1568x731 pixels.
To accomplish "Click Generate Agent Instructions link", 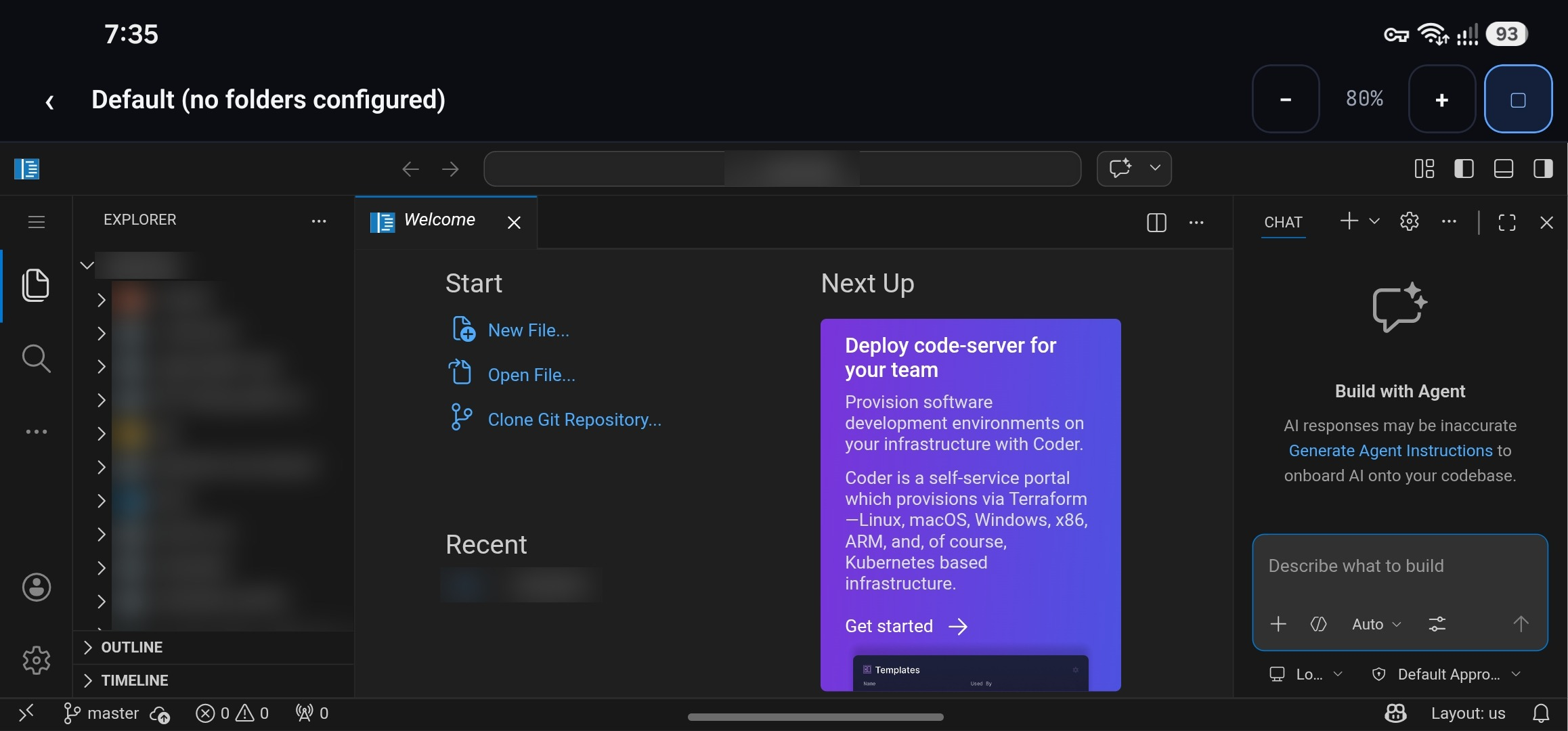I will coord(1391,451).
